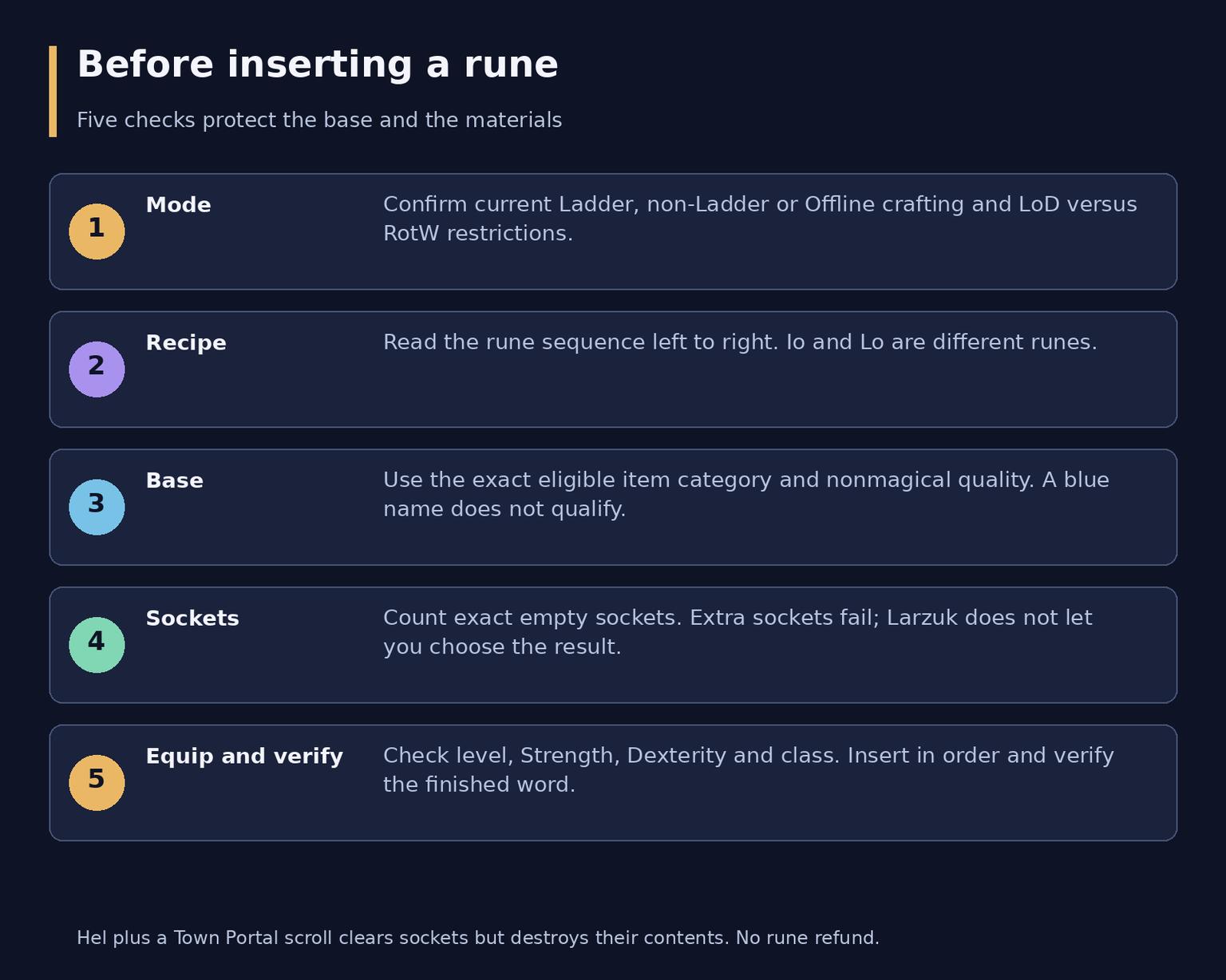Select the Mode step title
This screenshot has height=980, width=1226.
[178, 205]
